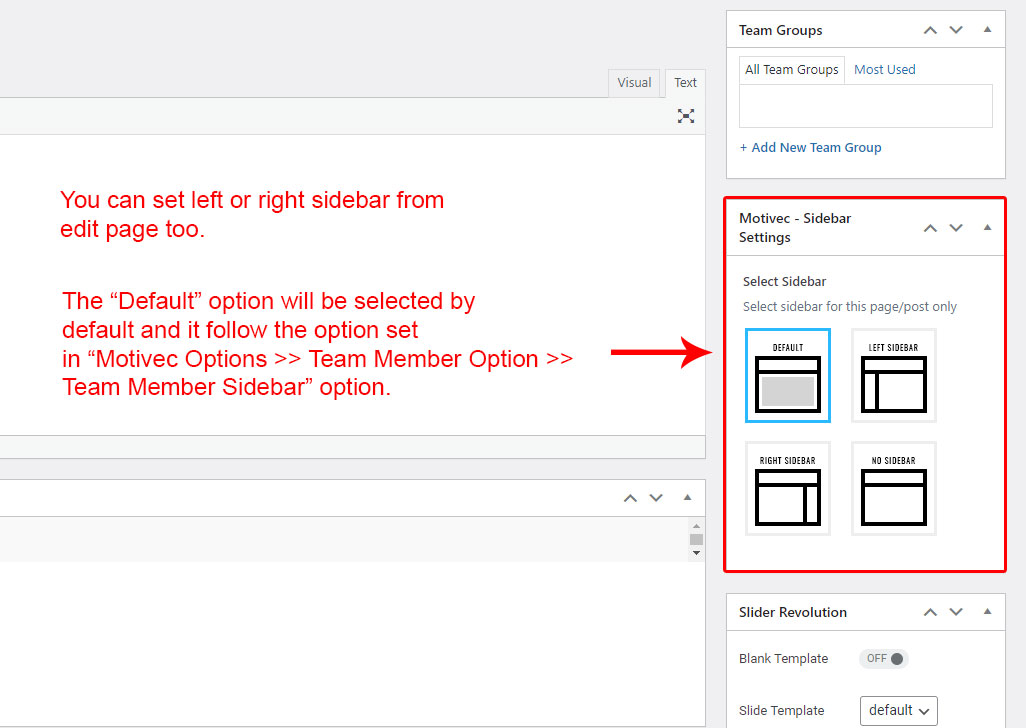Collapse the Slider Revolution panel
The image size is (1026, 728).
tap(987, 612)
